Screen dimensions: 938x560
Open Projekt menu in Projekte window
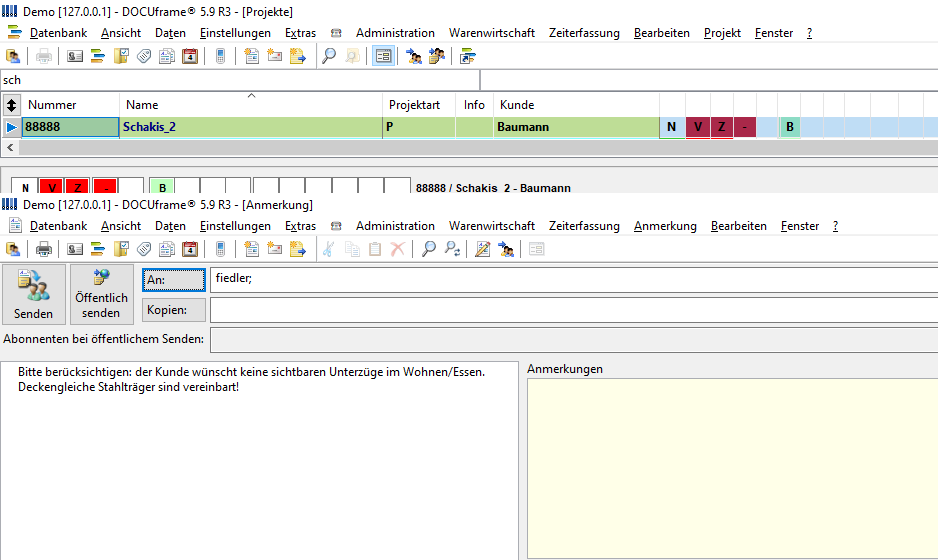722,33
